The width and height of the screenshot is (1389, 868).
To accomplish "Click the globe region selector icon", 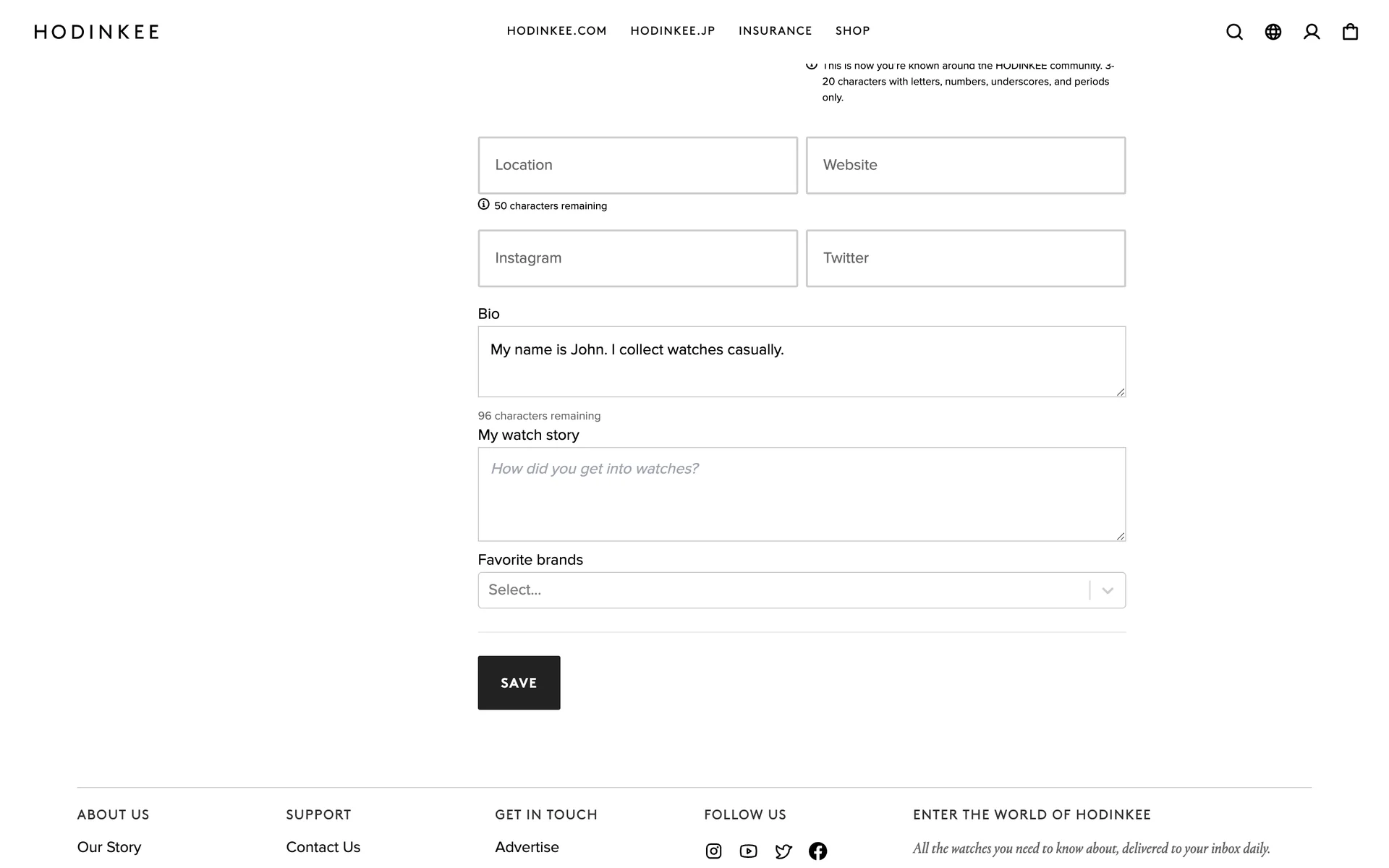I will tap(1273, 32).
